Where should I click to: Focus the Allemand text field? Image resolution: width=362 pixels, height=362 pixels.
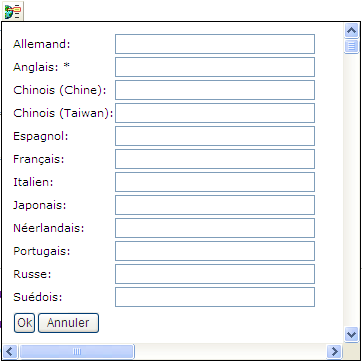215,44
